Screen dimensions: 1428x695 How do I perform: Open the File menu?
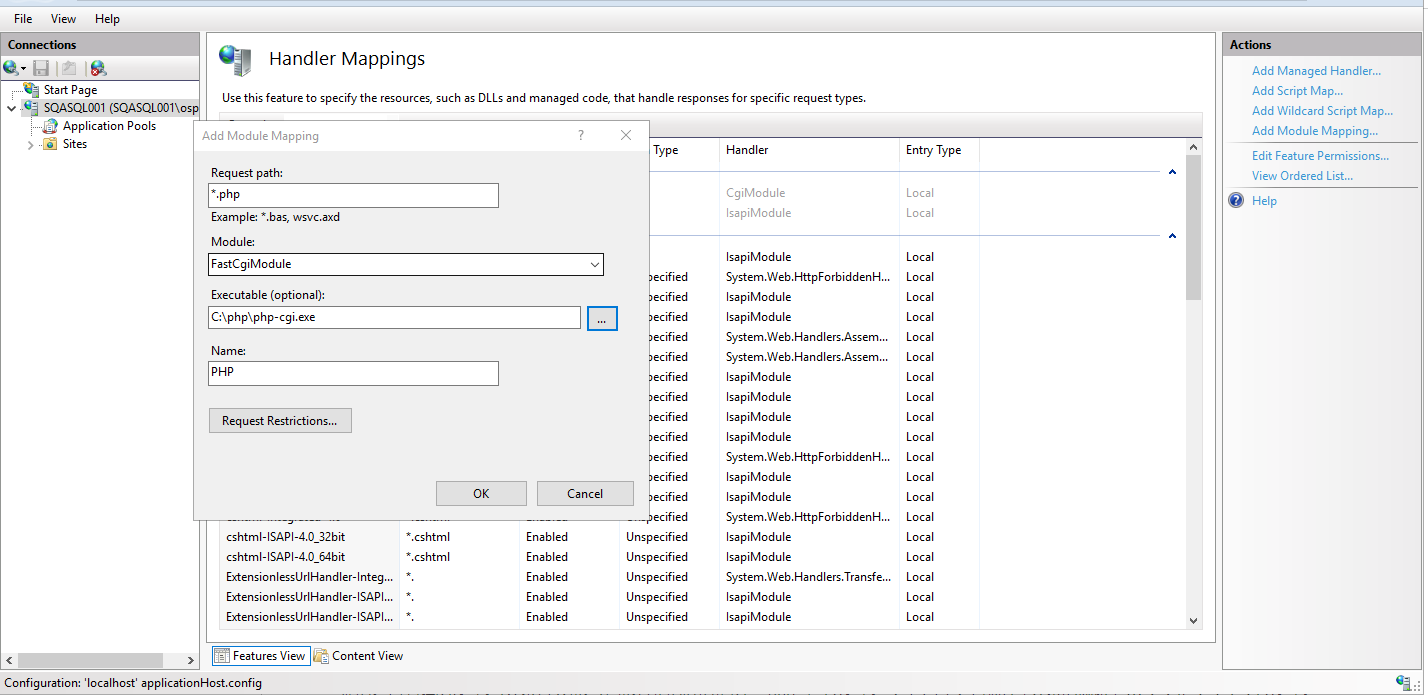(x=23, y=19)
